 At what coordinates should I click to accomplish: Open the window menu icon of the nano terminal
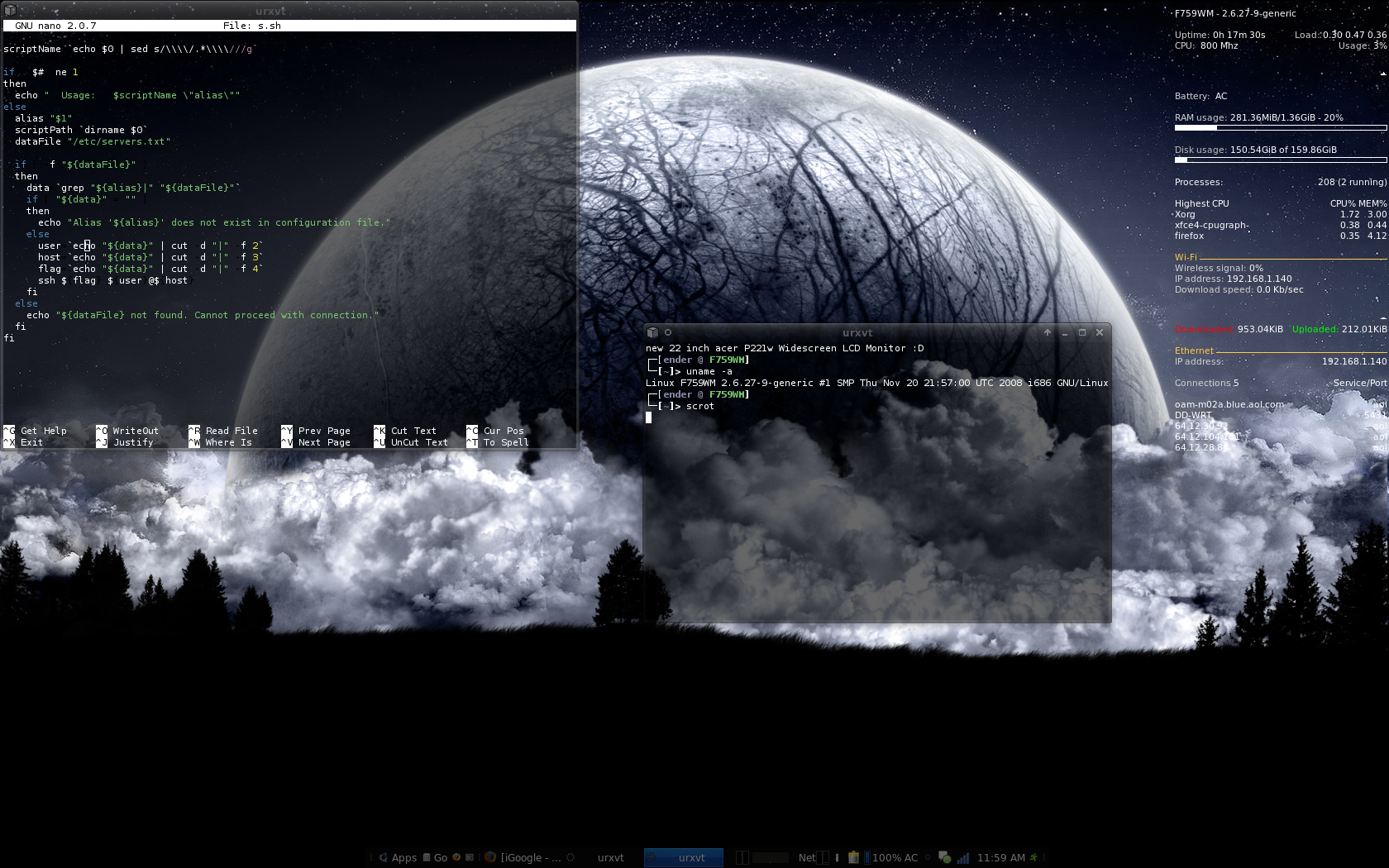tap(10, 10)
